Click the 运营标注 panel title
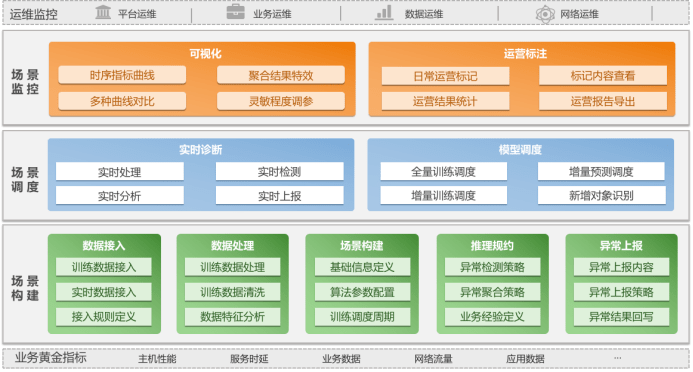This screenshot has width=693, height=372. click(525, 54)
